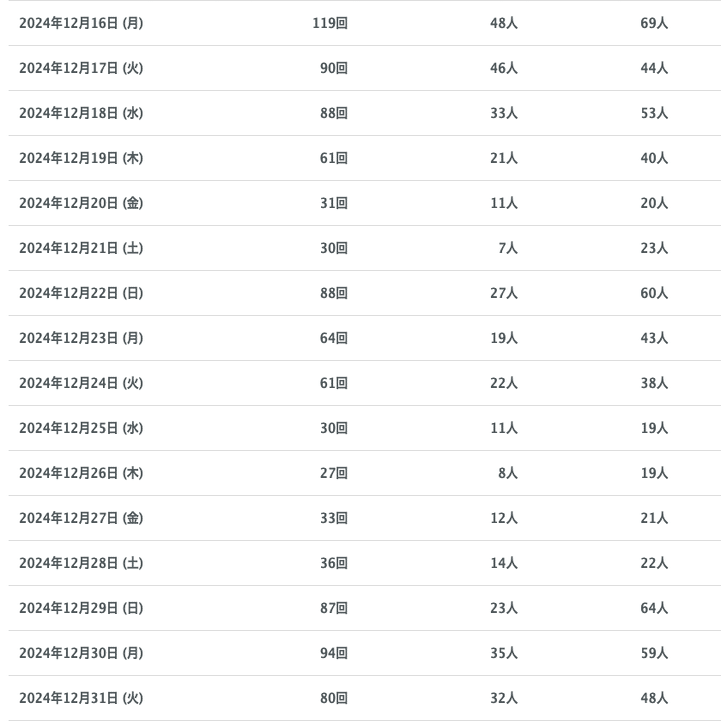The height and width of the screenshot is (721, 721).
Task: Select the 2024年12月20日 (金) row date
Action: coord(81,203)
